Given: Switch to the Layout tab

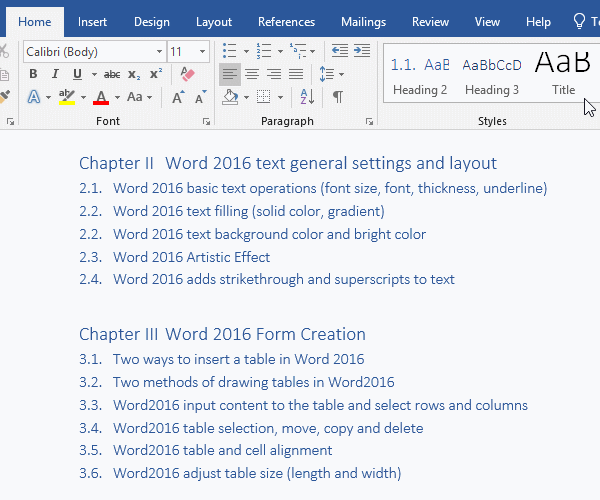Looking at the screenshot, I should point(214,22).
